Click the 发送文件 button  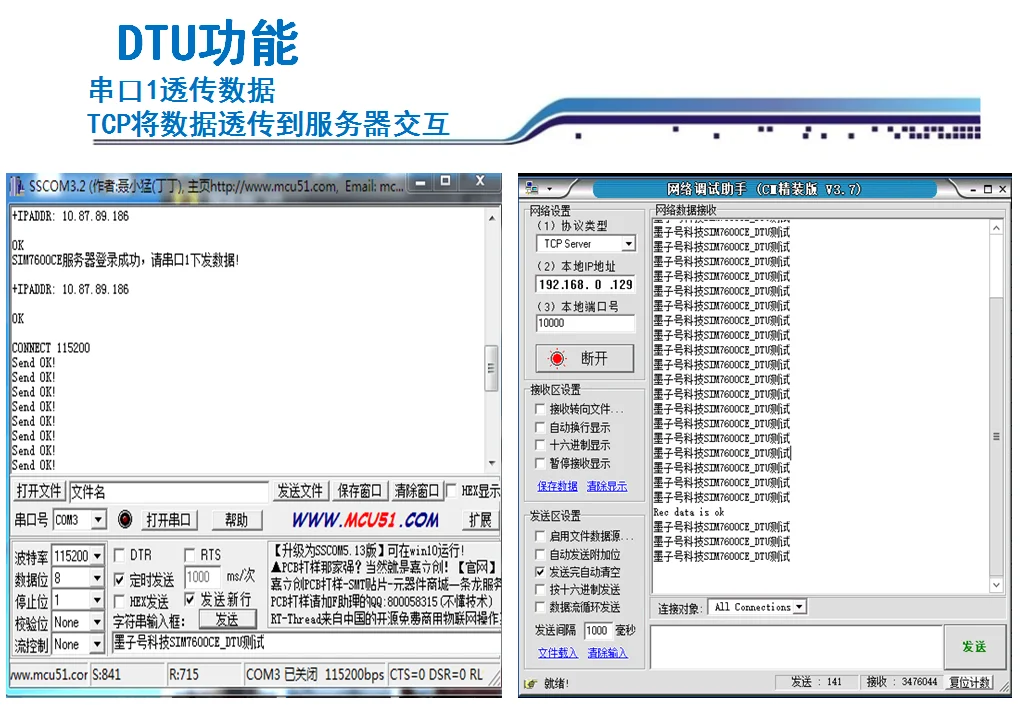pos(300,490)
